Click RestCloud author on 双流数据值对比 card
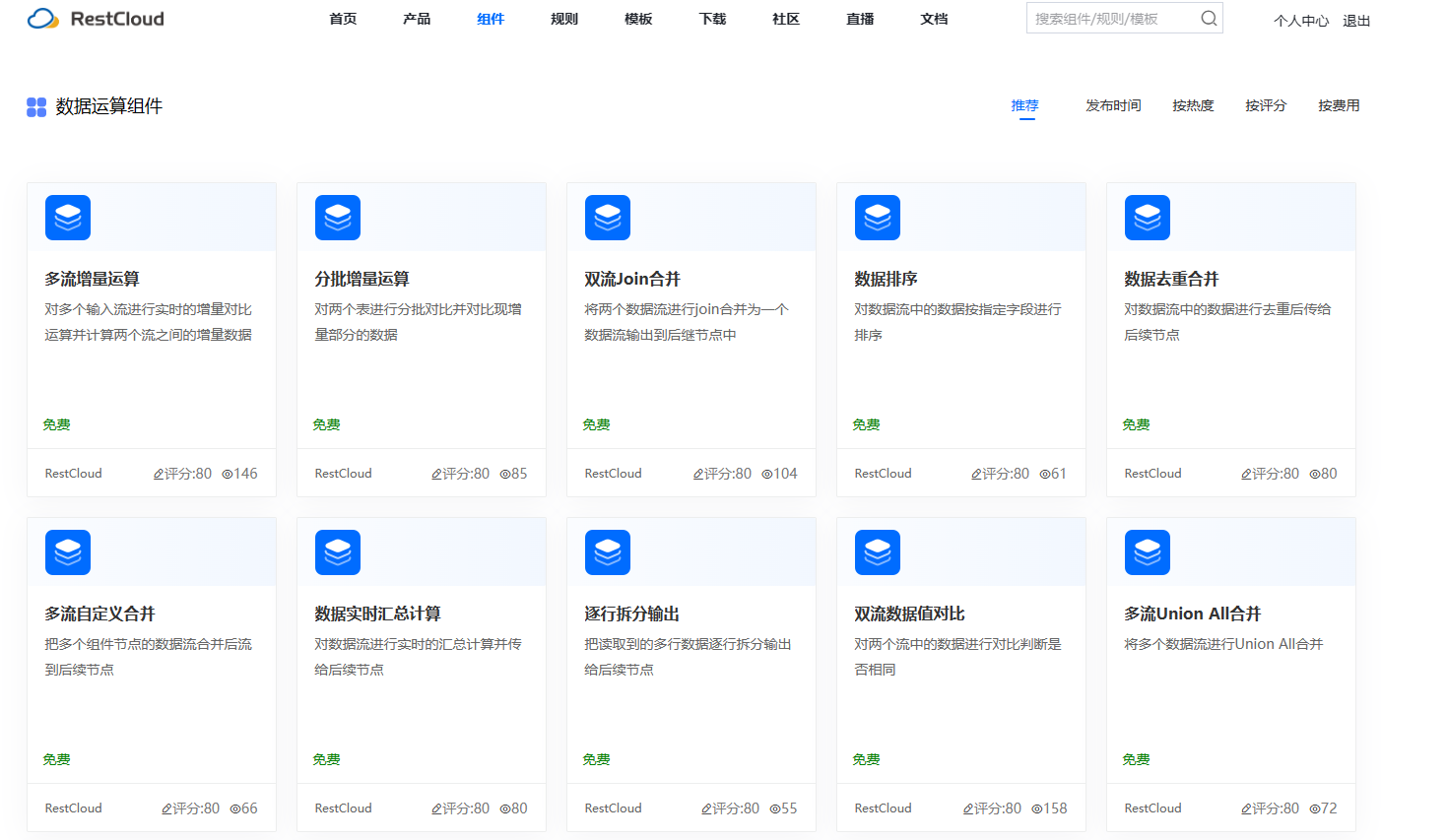 pos(883,808)
